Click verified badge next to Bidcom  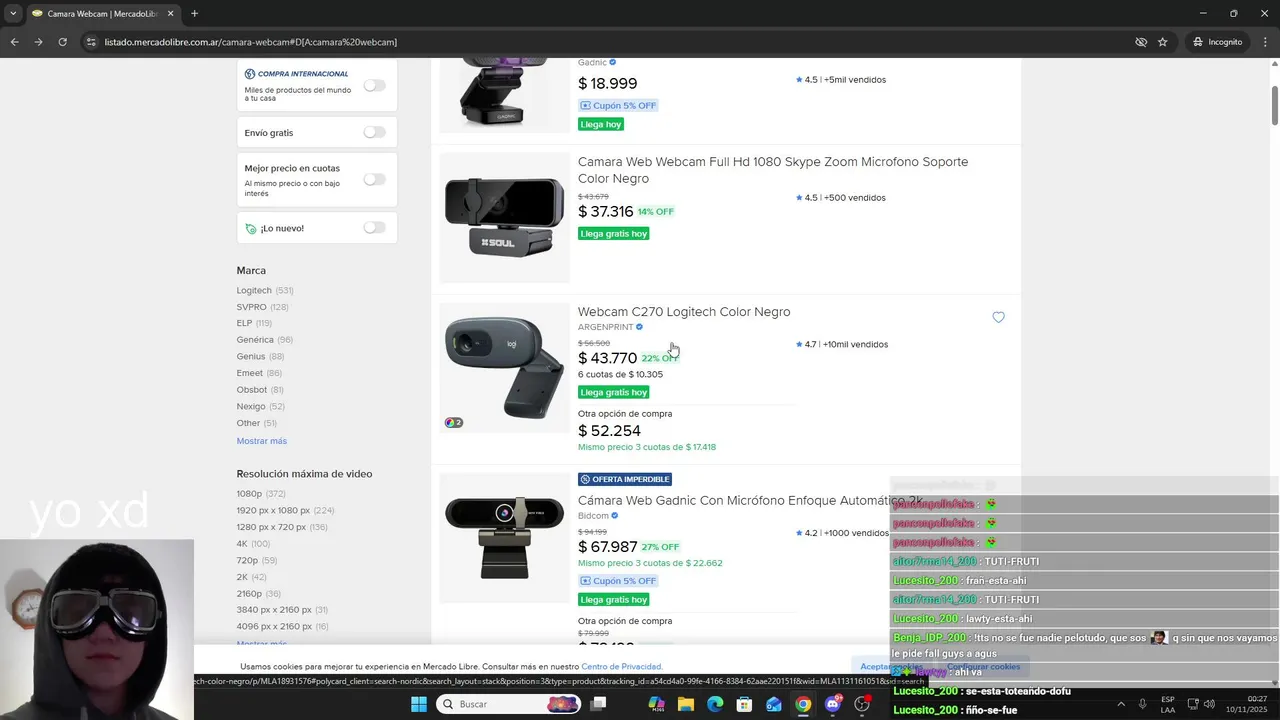[615, 516]
